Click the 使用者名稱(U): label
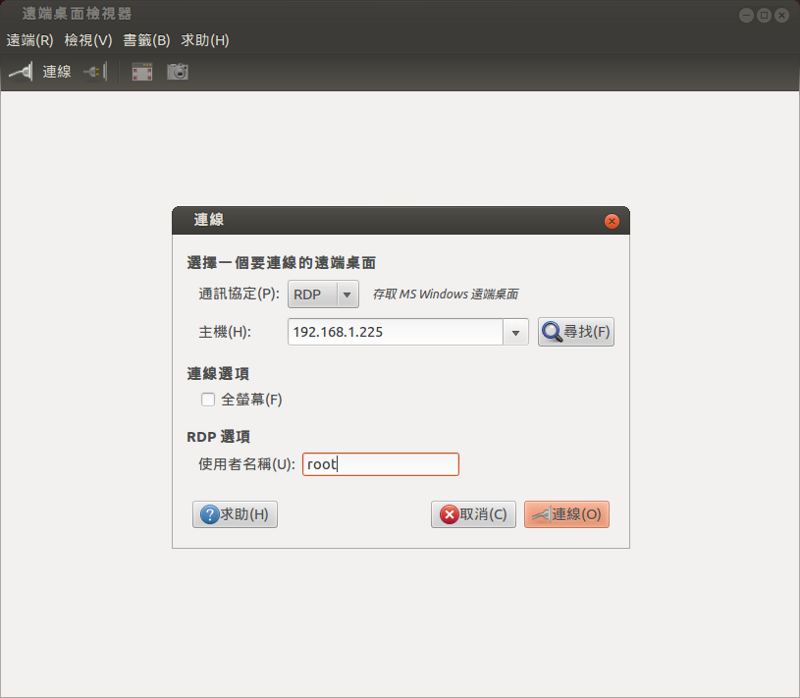The height and width of the screenshot is (698, 800). tap(246, 464)
